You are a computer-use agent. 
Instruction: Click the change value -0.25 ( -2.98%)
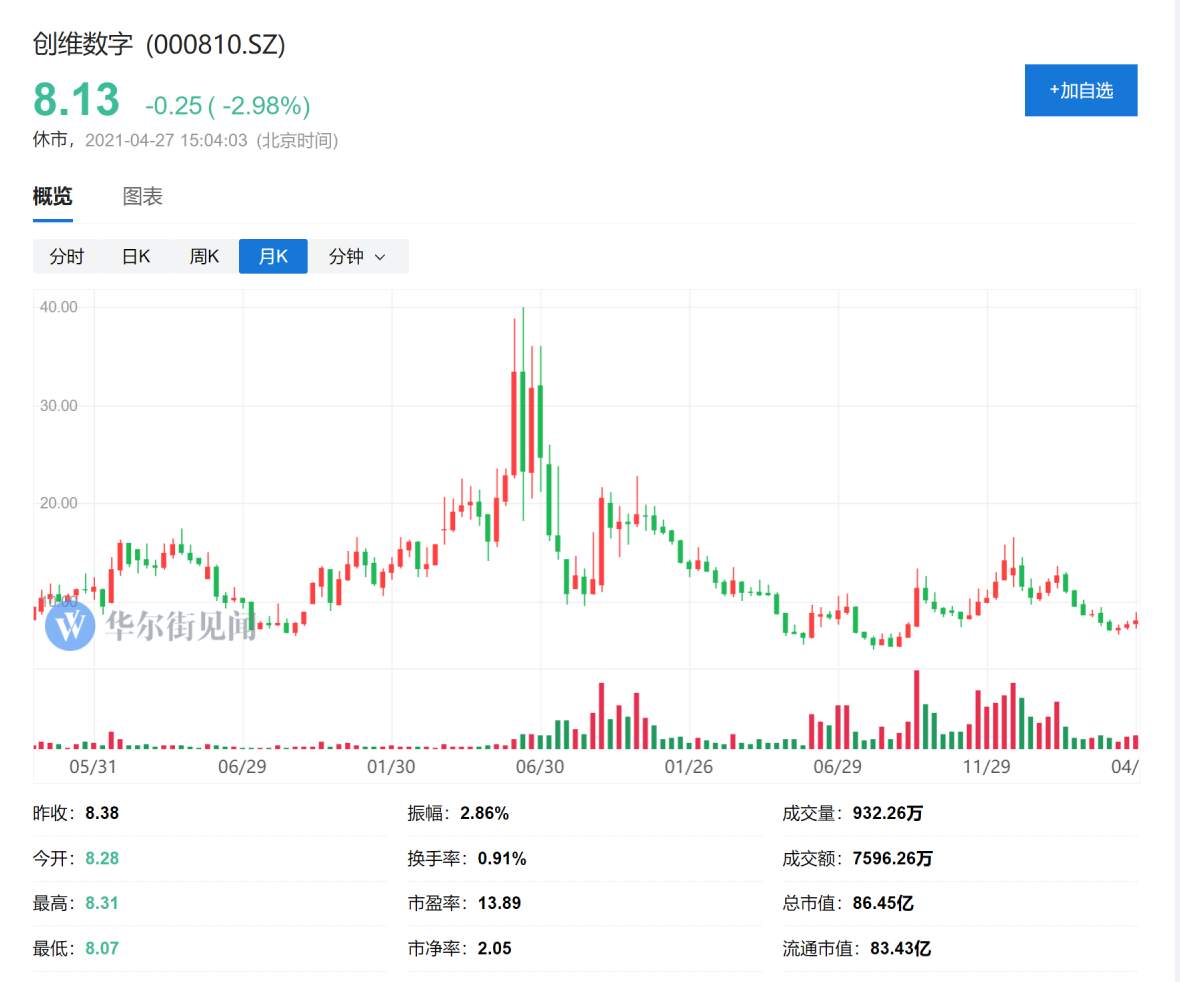[227, 105]
